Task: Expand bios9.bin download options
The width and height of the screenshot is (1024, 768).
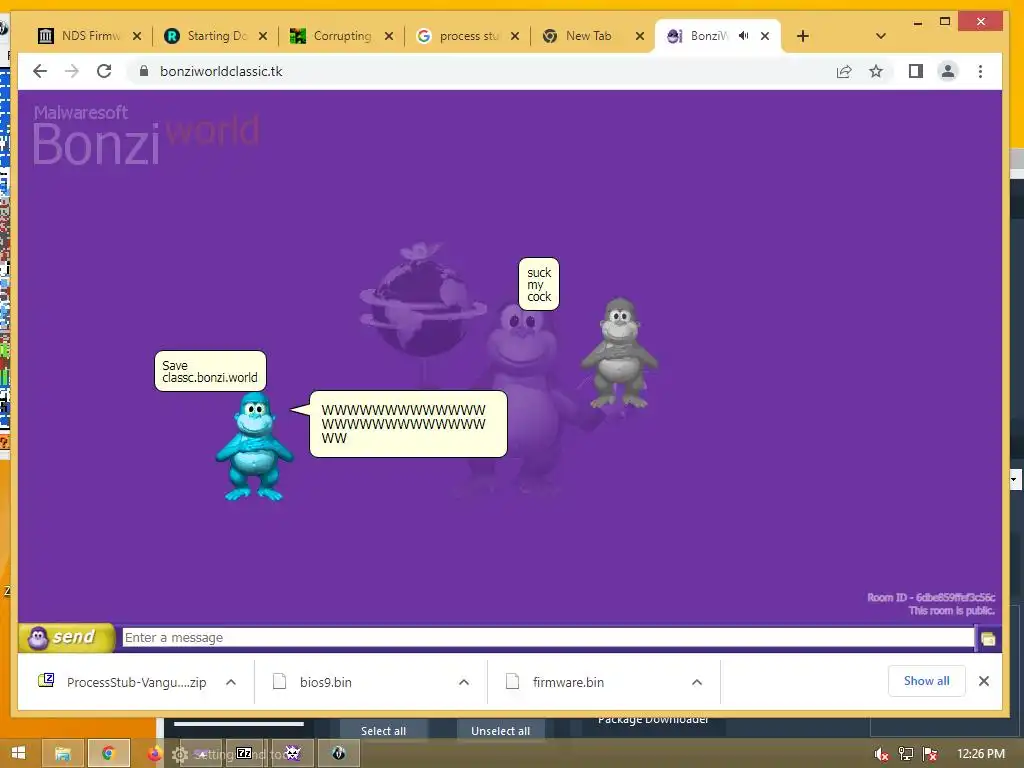Action: tap(464, 682)
